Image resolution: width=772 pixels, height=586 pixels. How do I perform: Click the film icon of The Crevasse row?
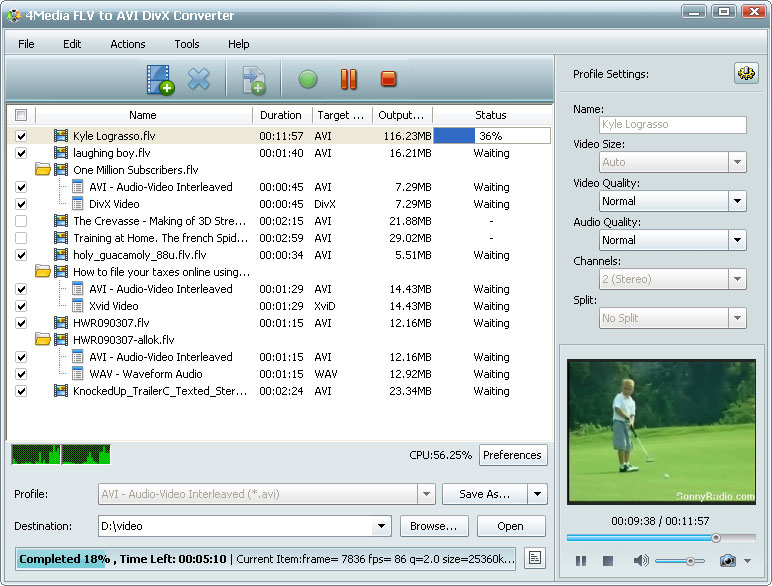[61, 221]
